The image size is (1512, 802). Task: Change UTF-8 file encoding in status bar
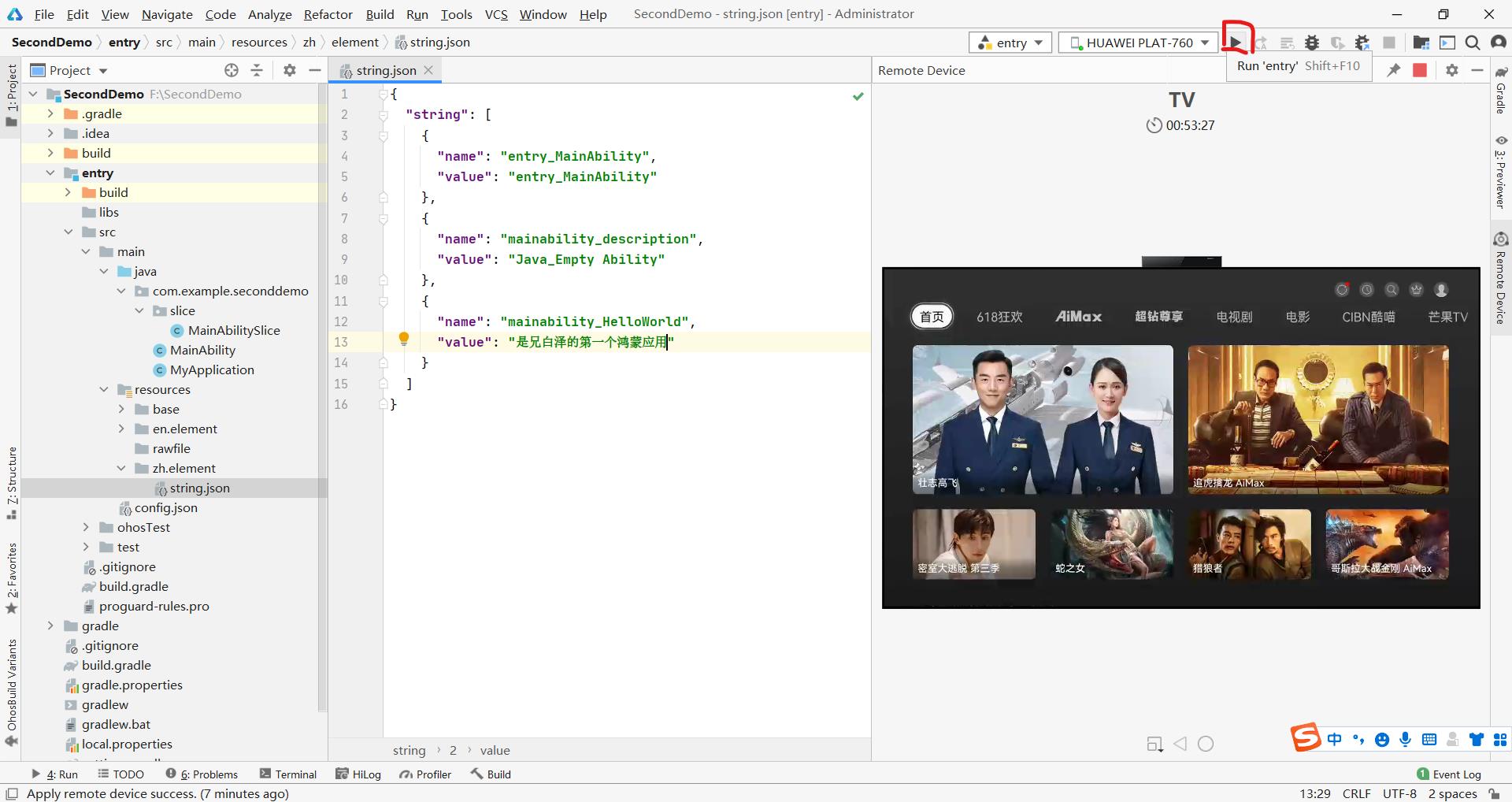(x=1399, y=793)
